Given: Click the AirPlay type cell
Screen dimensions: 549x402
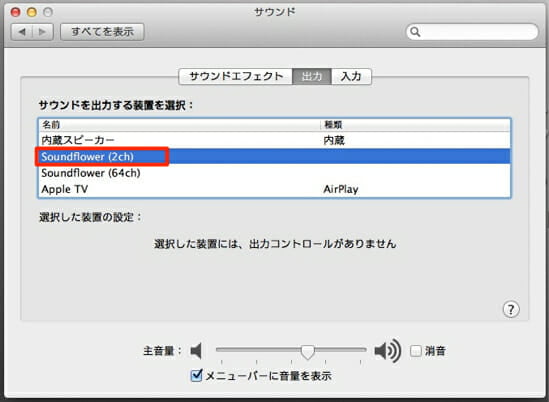Looking at the screenshot, I should 341,189.
